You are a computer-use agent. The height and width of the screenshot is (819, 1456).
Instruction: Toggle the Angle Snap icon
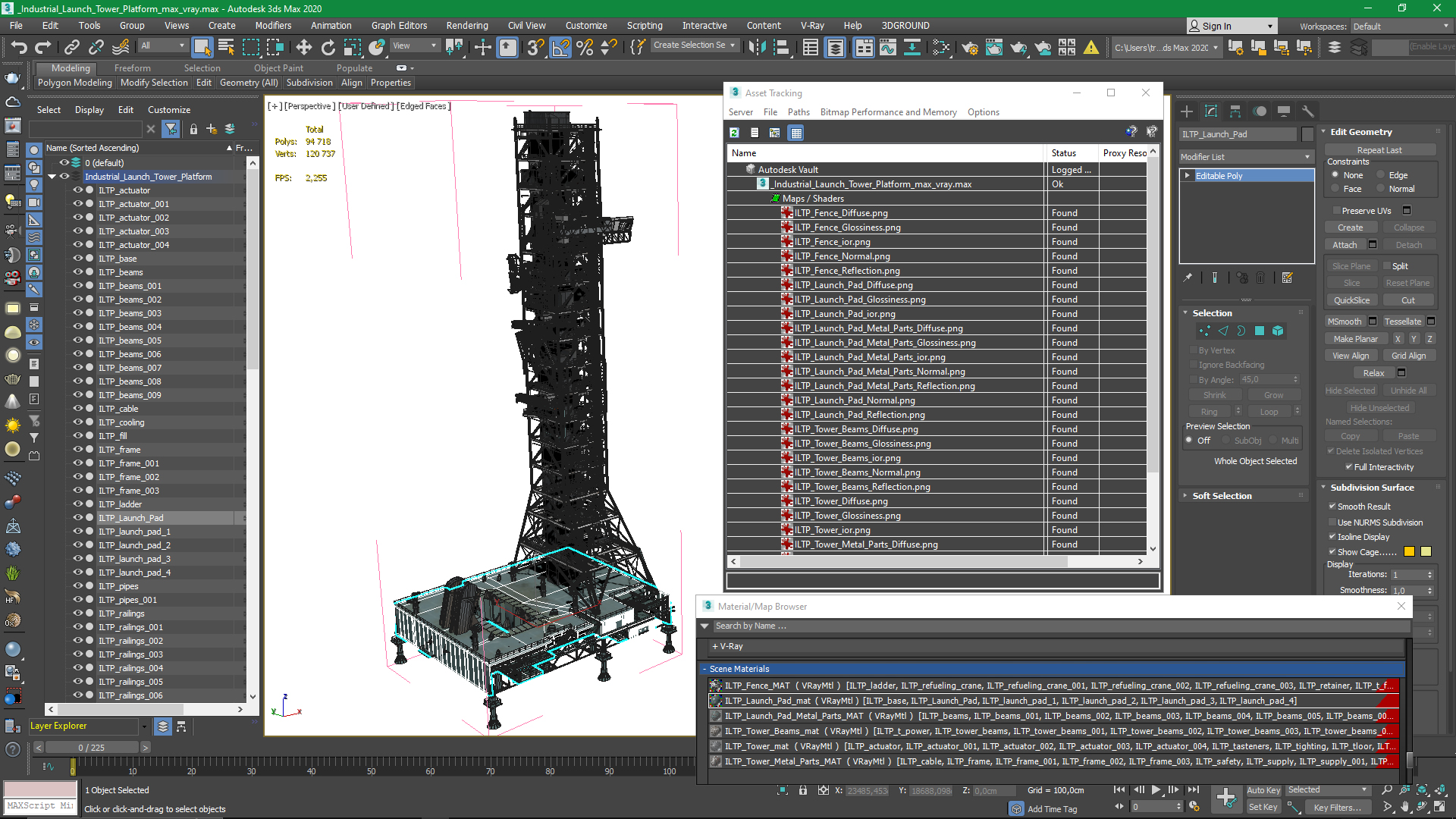pos(560,48)
